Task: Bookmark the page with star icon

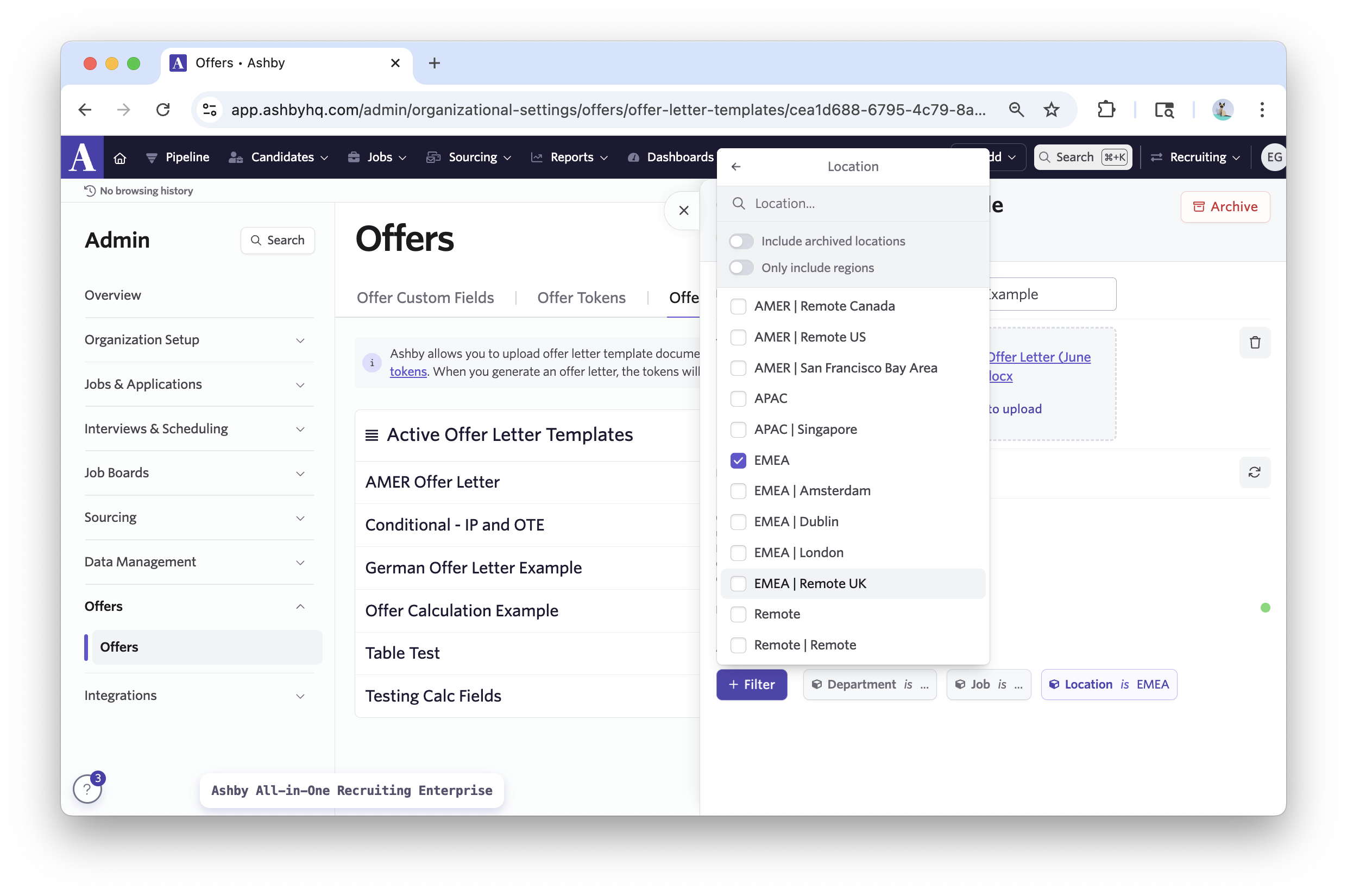Action: [1052, 109]
